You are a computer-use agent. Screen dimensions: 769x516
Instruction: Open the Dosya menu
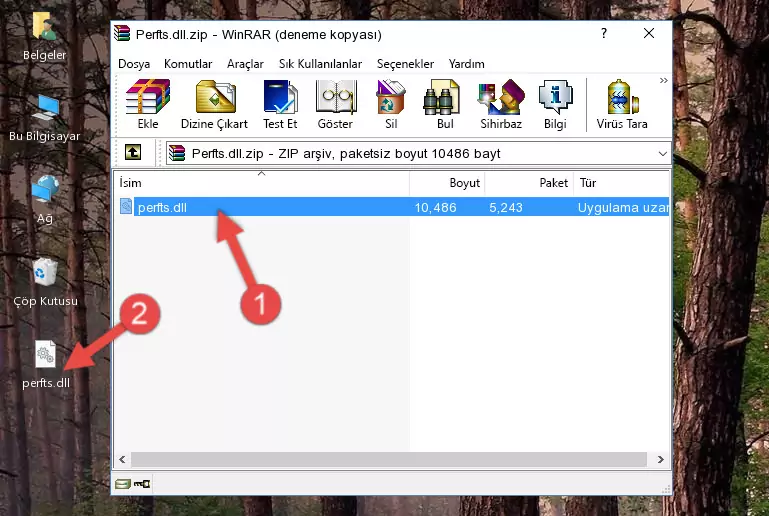click(134, 64)
